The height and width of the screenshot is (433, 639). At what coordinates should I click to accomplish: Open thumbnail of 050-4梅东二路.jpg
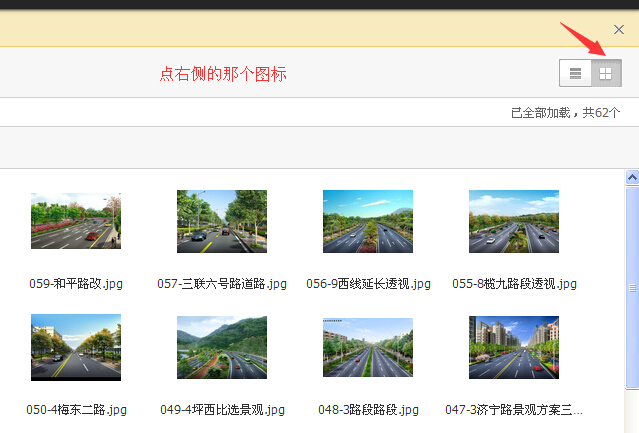76,347
